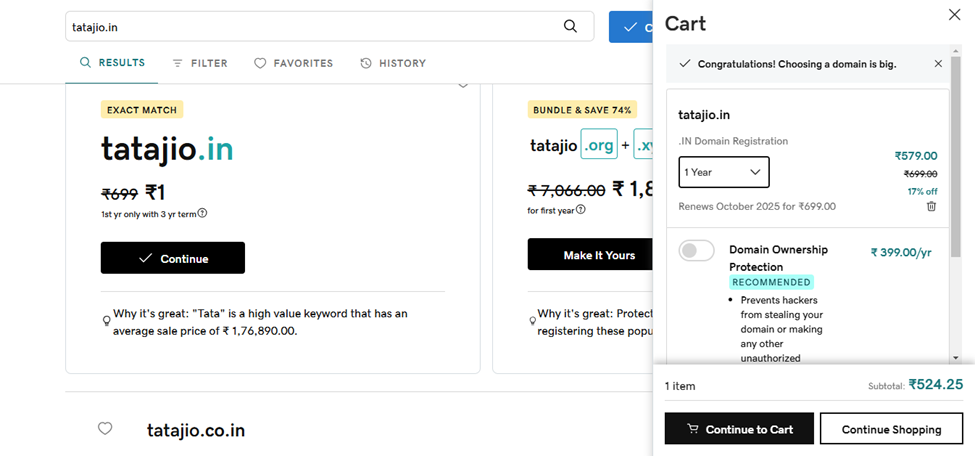The height and width of the screenshot is (456, 975).
Task: Click the '1 item' count text
Action: coord(680,386)
